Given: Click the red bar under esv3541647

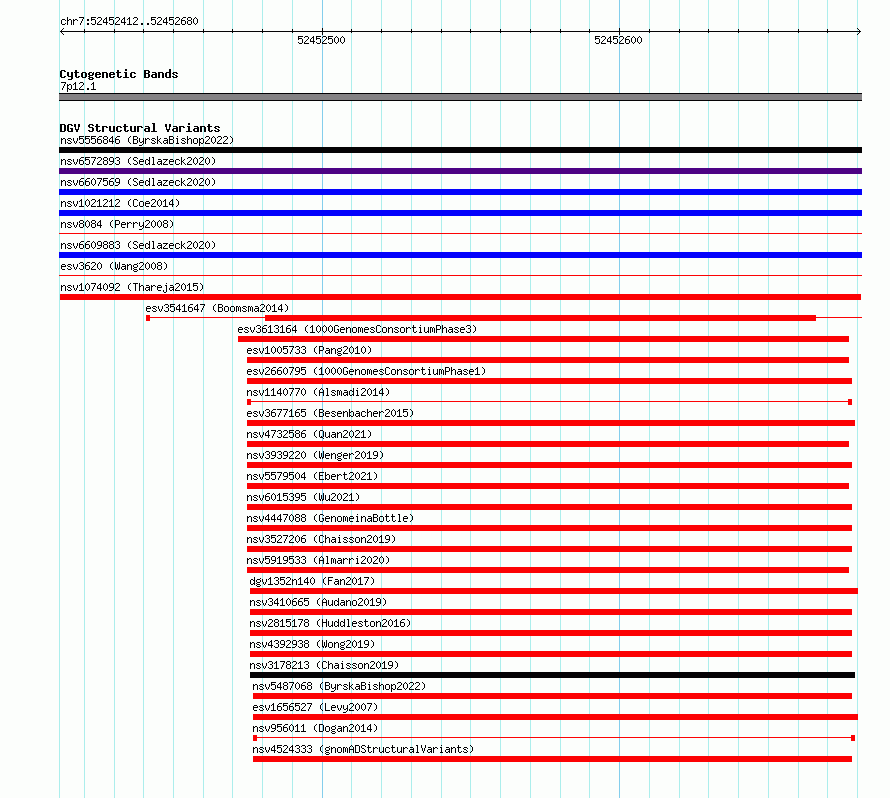Looking at the screenshot, I should pyautogui.click(x=540, y=318).
